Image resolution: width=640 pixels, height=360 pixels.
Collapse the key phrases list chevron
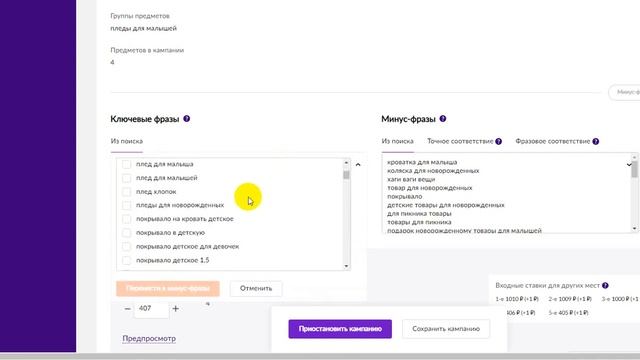[358, 164]
